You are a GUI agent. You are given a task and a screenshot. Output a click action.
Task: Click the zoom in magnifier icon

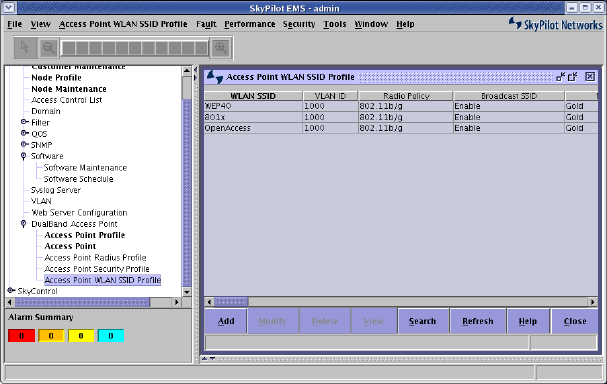coord(221,48)
